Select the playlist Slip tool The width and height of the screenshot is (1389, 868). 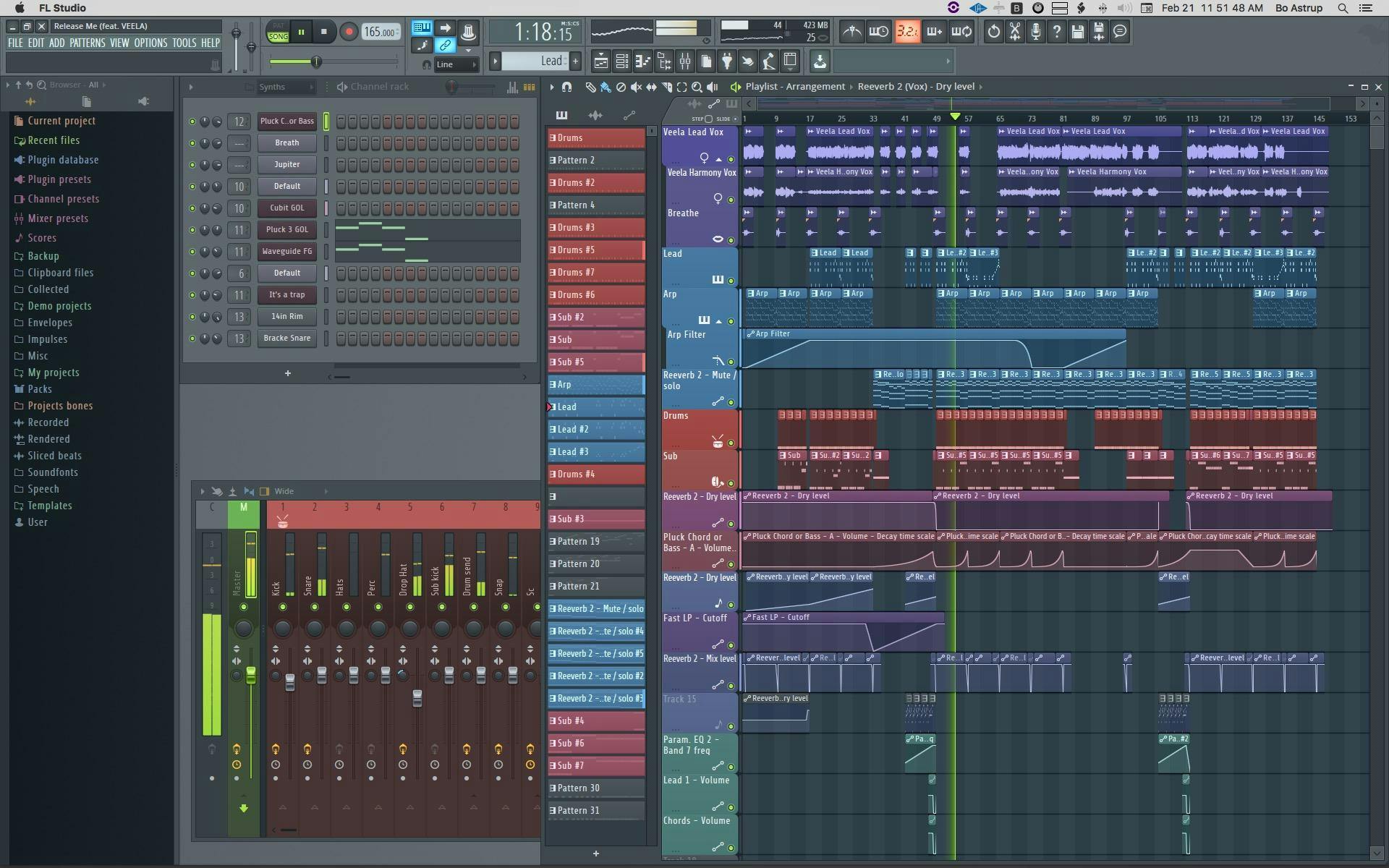tap(651, 87)
